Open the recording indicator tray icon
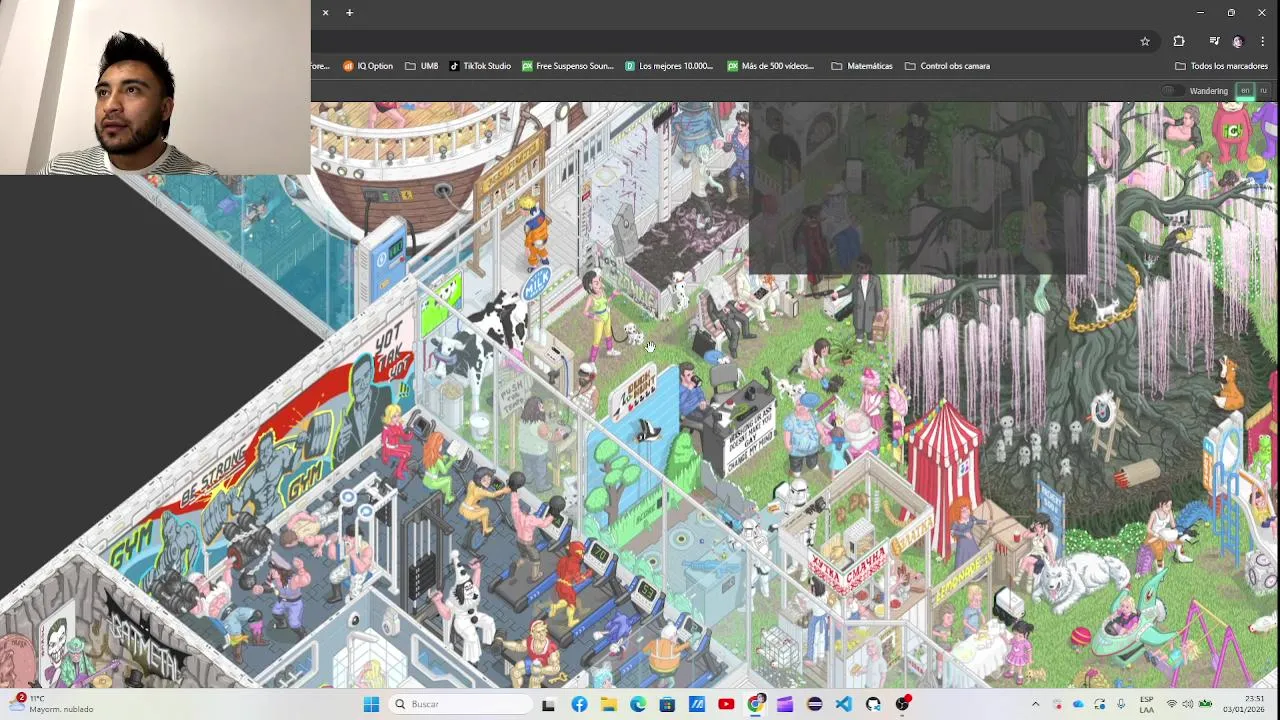The width and height of the screenshot is (1280, 720). (x=1058, y=704)
